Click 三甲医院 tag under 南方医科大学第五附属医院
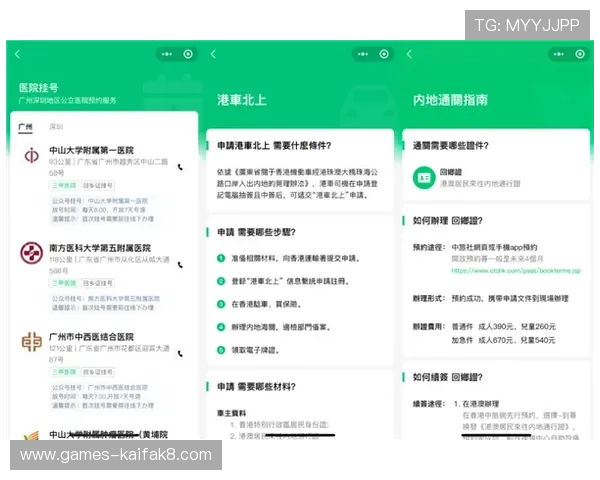The image size is (600, 480). coord(64,283)
